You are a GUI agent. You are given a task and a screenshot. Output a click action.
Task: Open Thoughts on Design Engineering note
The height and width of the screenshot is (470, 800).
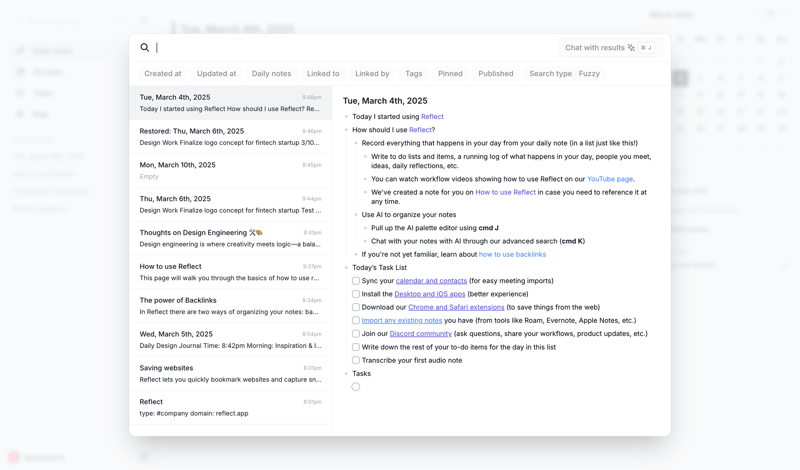click(x=231, y=238)
